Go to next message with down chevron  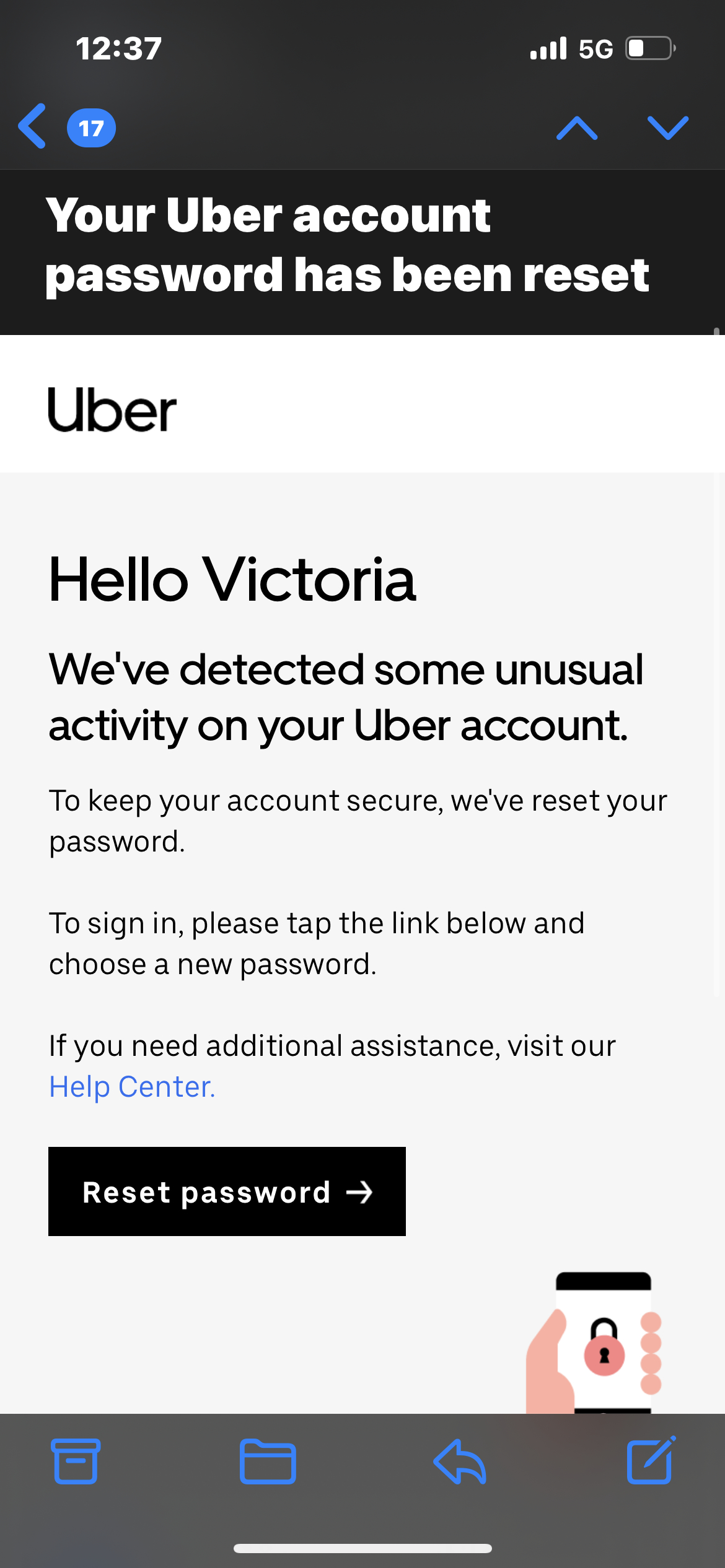pyautogui.click(x=667, y=128)
